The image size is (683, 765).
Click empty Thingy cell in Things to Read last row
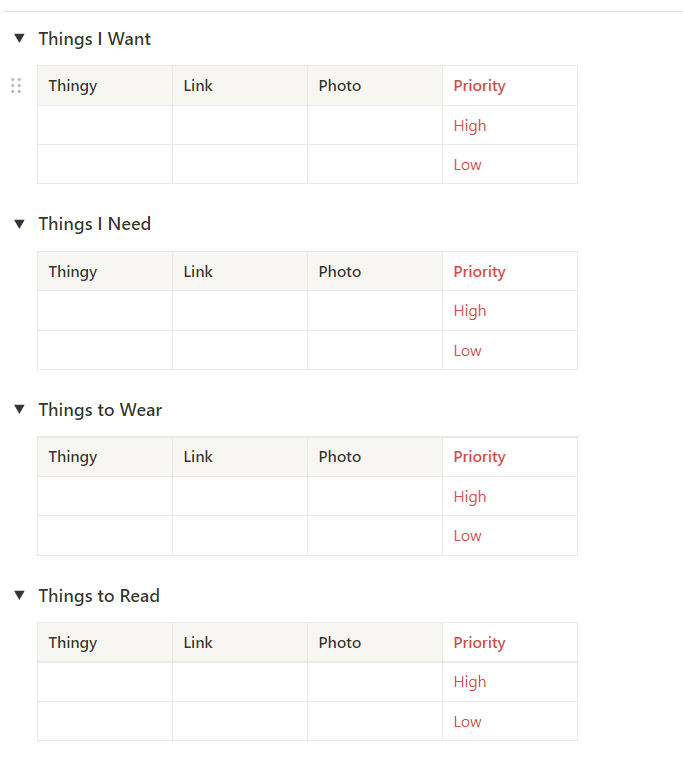coord(105,722)
